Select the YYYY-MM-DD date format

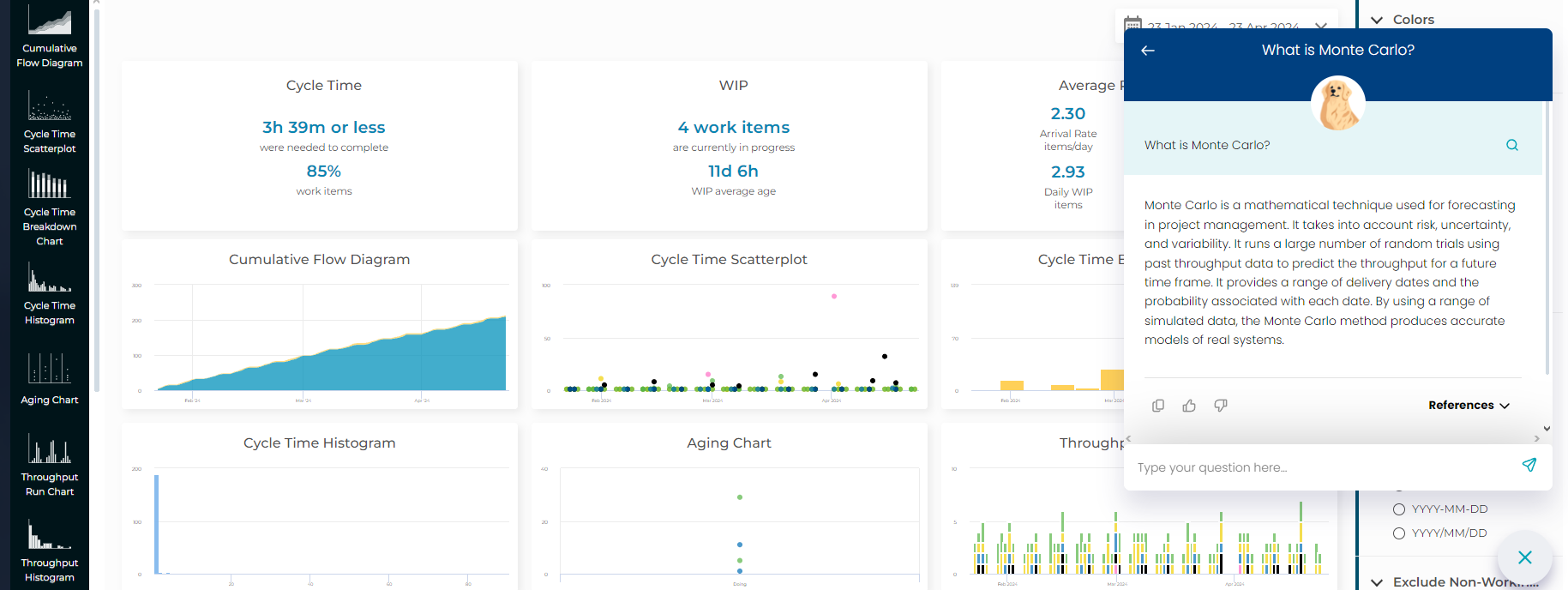1399,509
